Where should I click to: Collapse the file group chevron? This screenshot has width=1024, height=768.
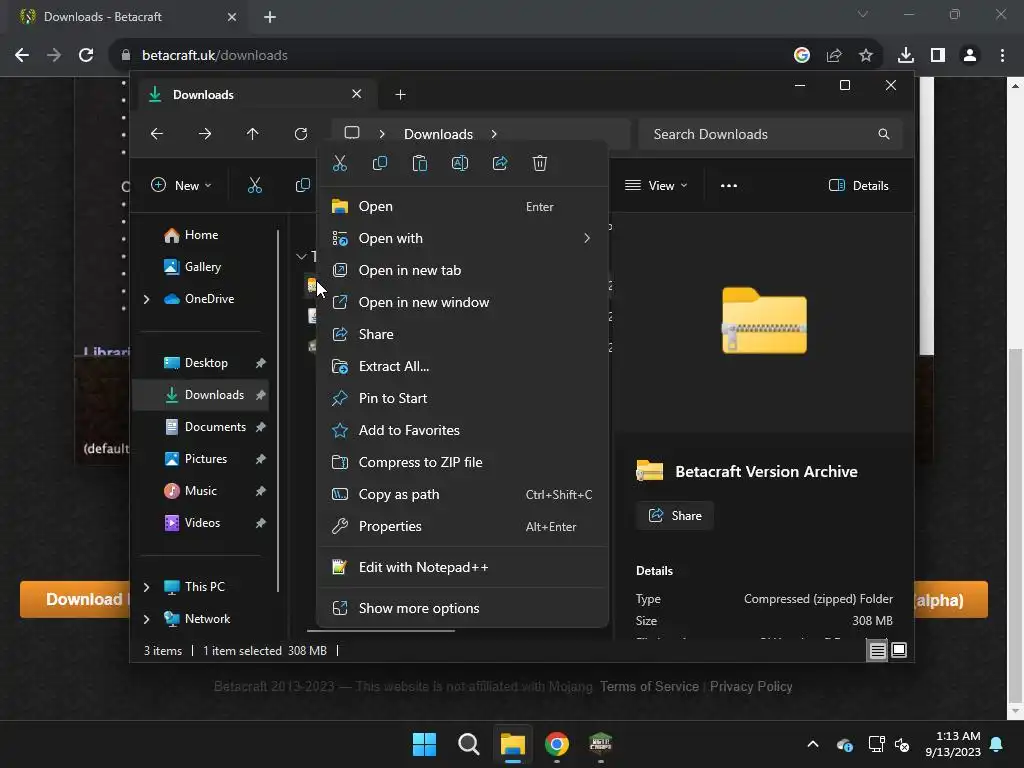[x=300, y=257]
